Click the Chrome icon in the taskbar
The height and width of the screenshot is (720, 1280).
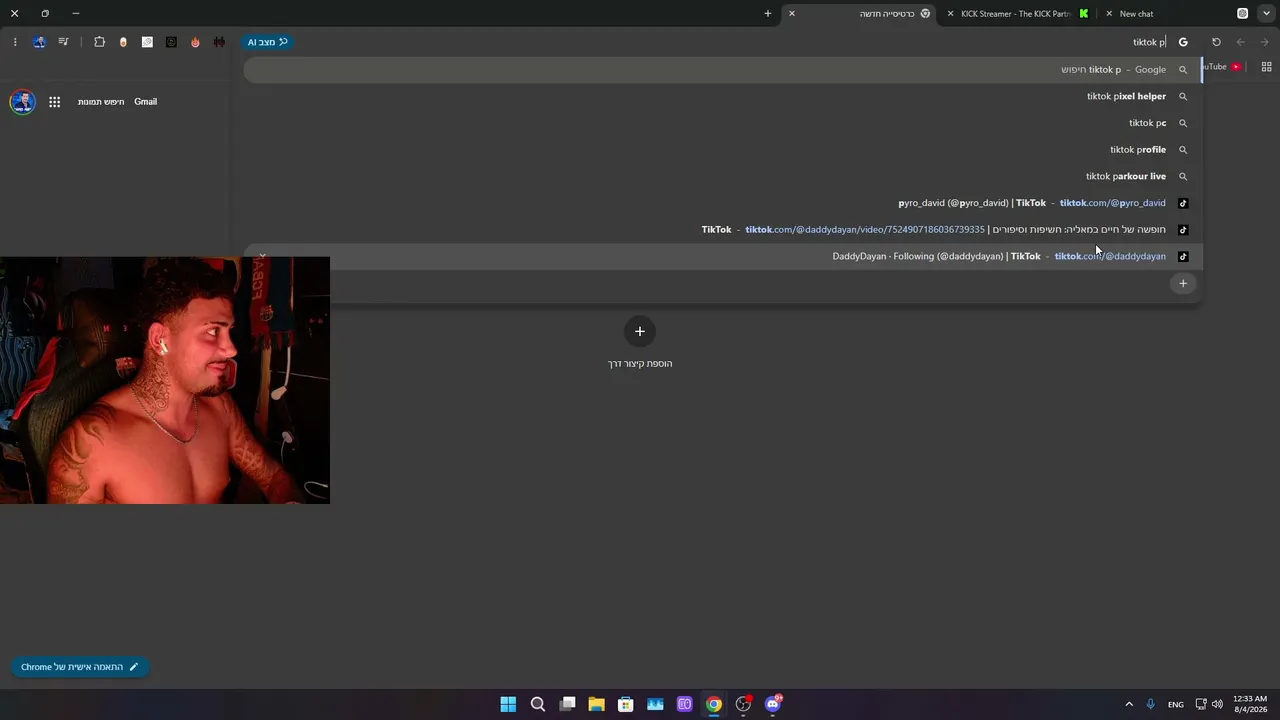point(714,704)
